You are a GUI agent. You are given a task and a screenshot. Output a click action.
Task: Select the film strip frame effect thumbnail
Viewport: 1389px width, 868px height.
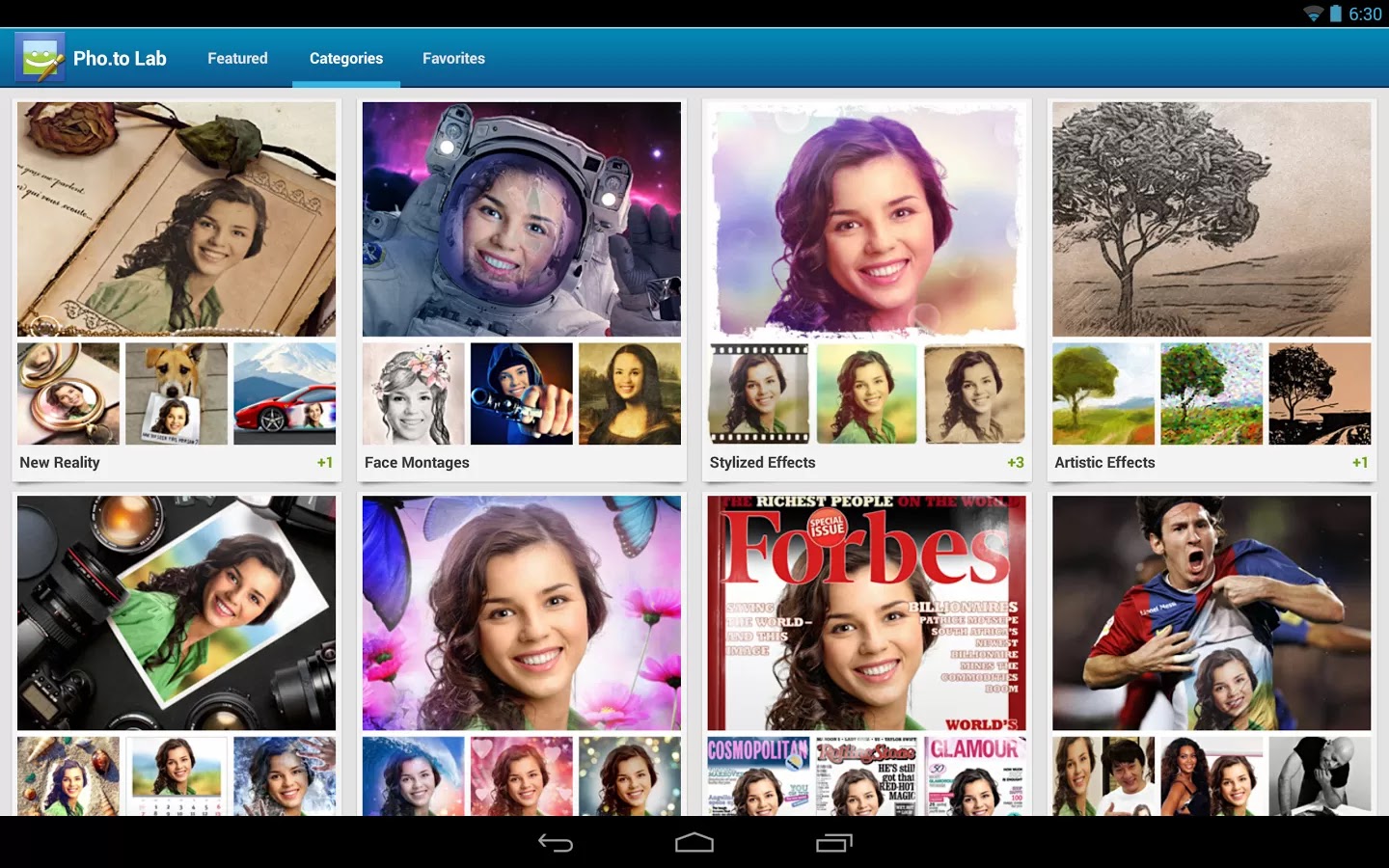759,393
